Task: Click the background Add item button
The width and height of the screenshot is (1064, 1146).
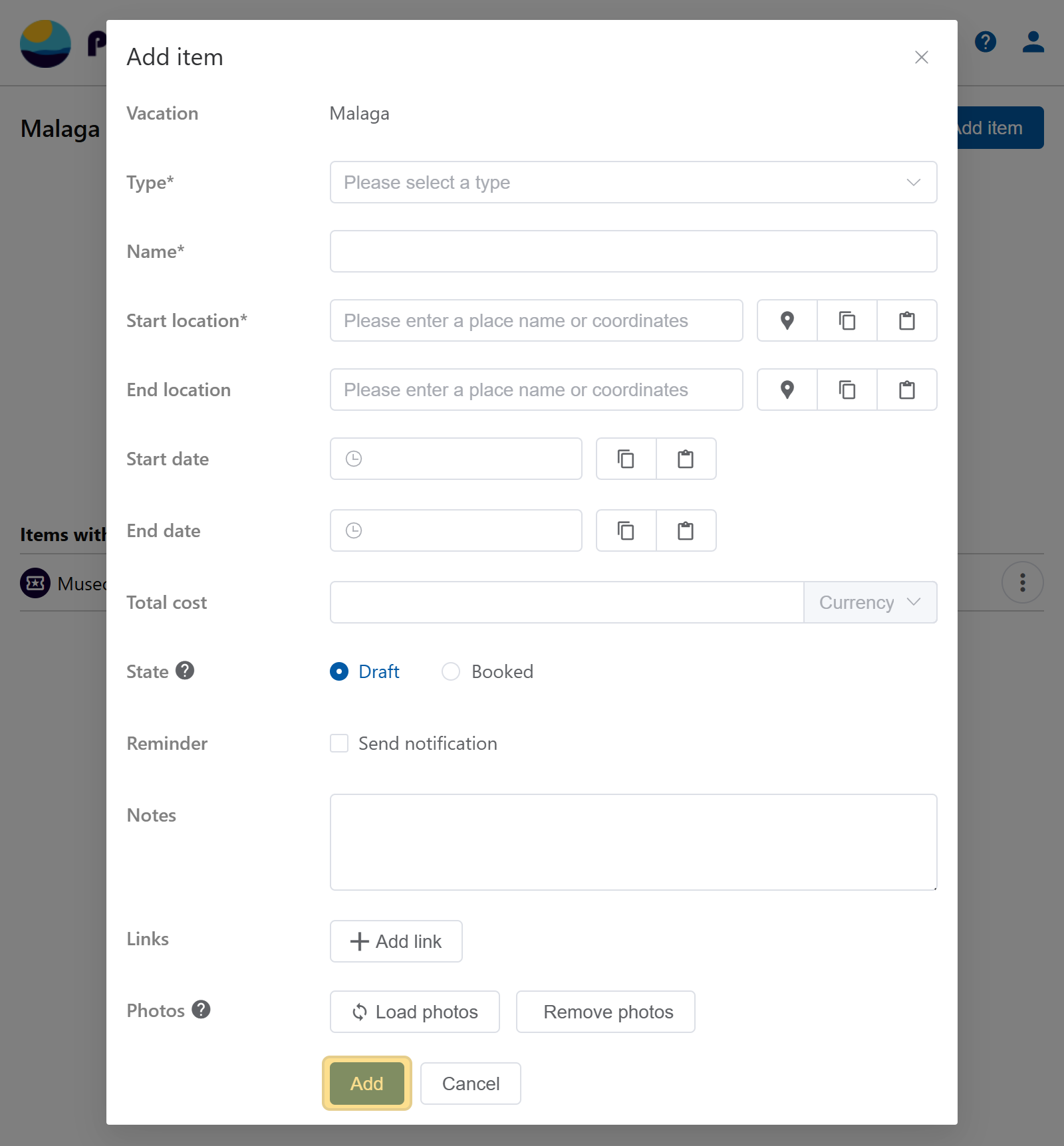Action: 1000,128
